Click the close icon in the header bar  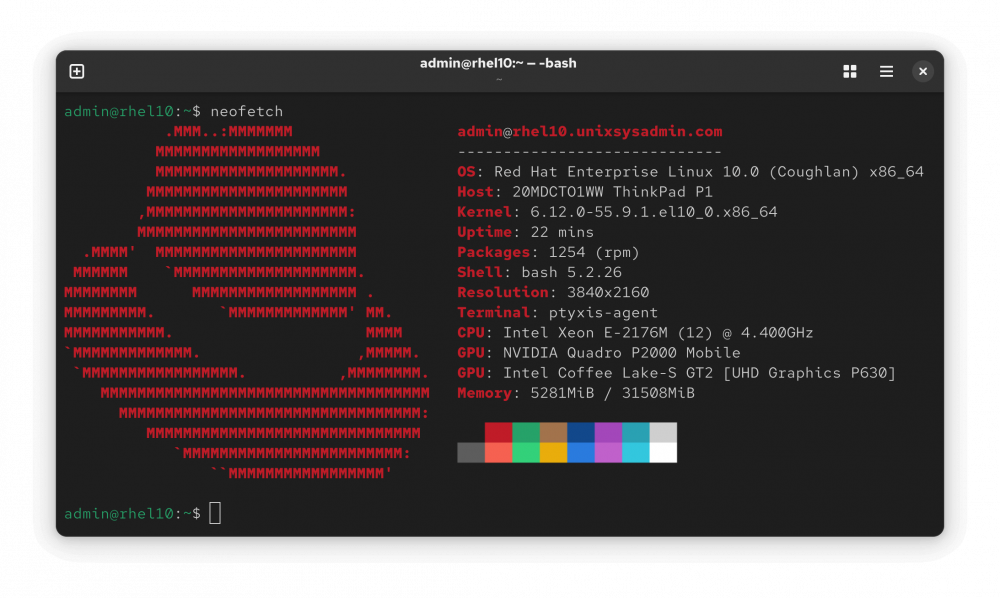click(922, 71)
